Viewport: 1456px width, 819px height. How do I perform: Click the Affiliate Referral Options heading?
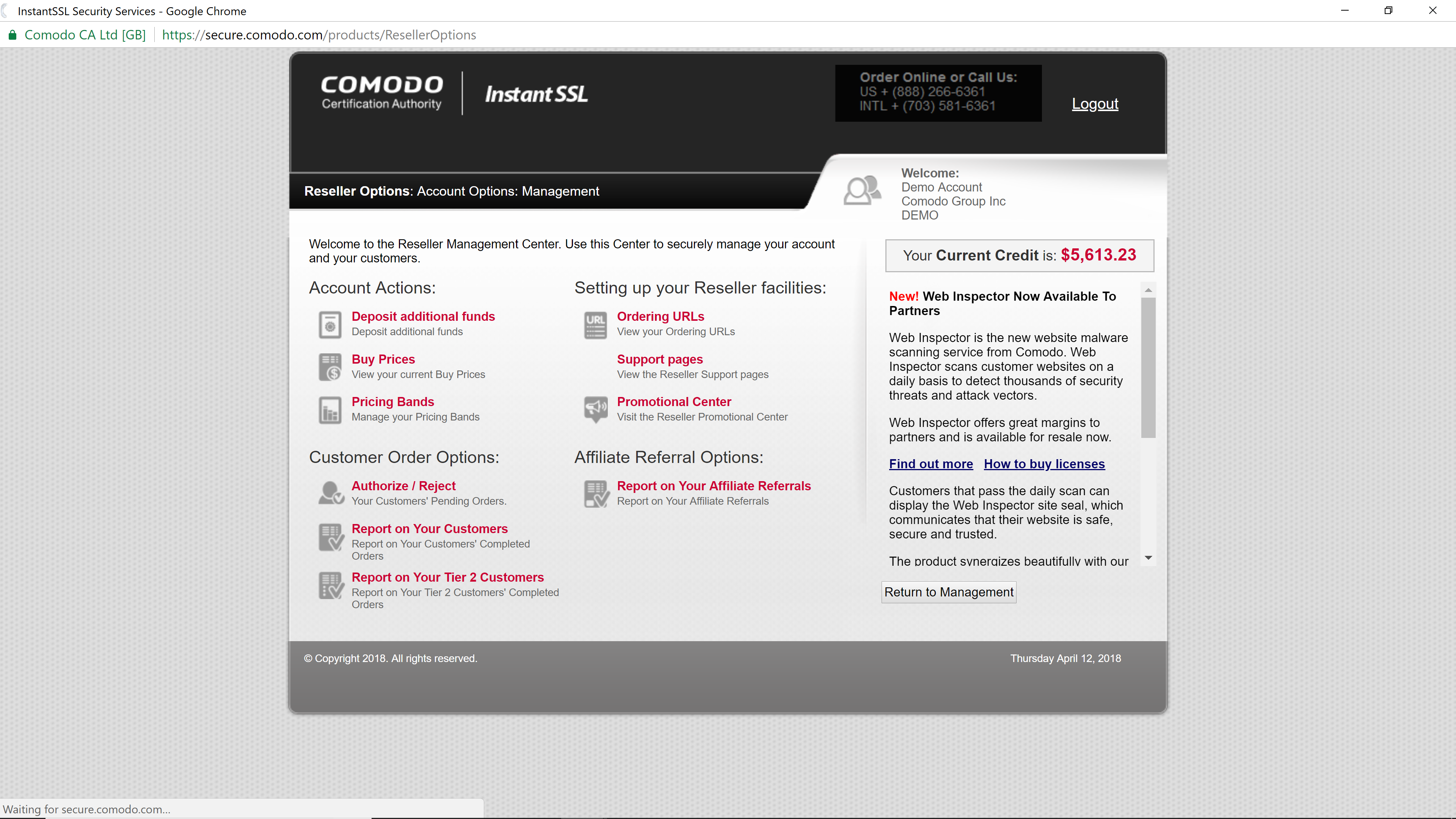[x=668, y=457]
